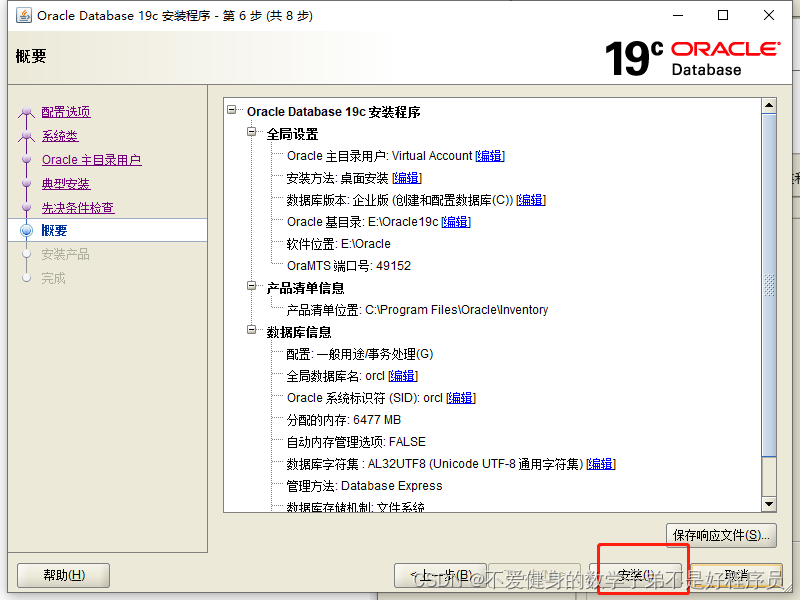This screenshot has height=600, width=800.
Task: Maximize the Oracle installer window
Action: pyautogui.click(x=723, y=15)
